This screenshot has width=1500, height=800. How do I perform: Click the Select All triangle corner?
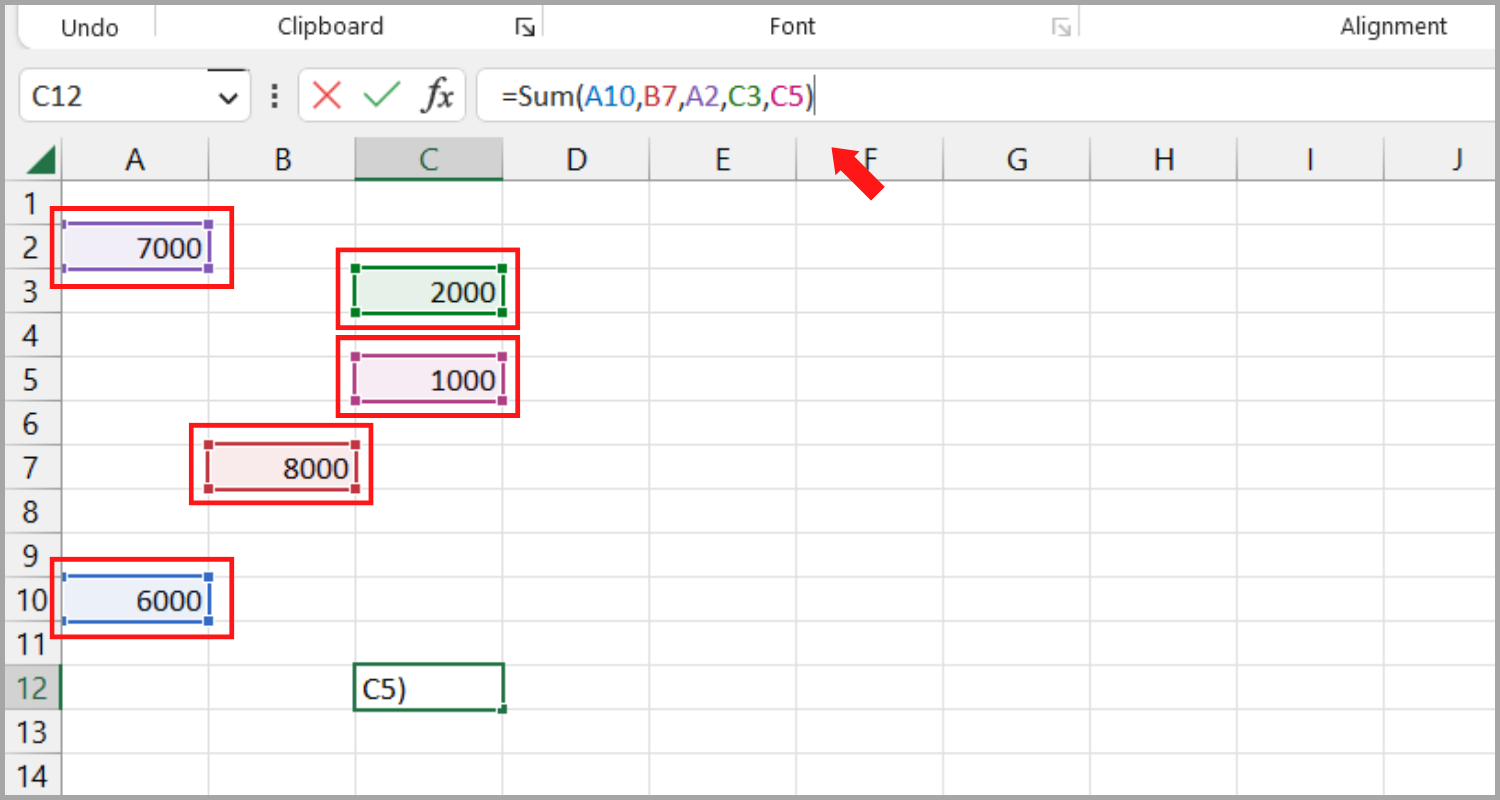click(x=41, y=159)
